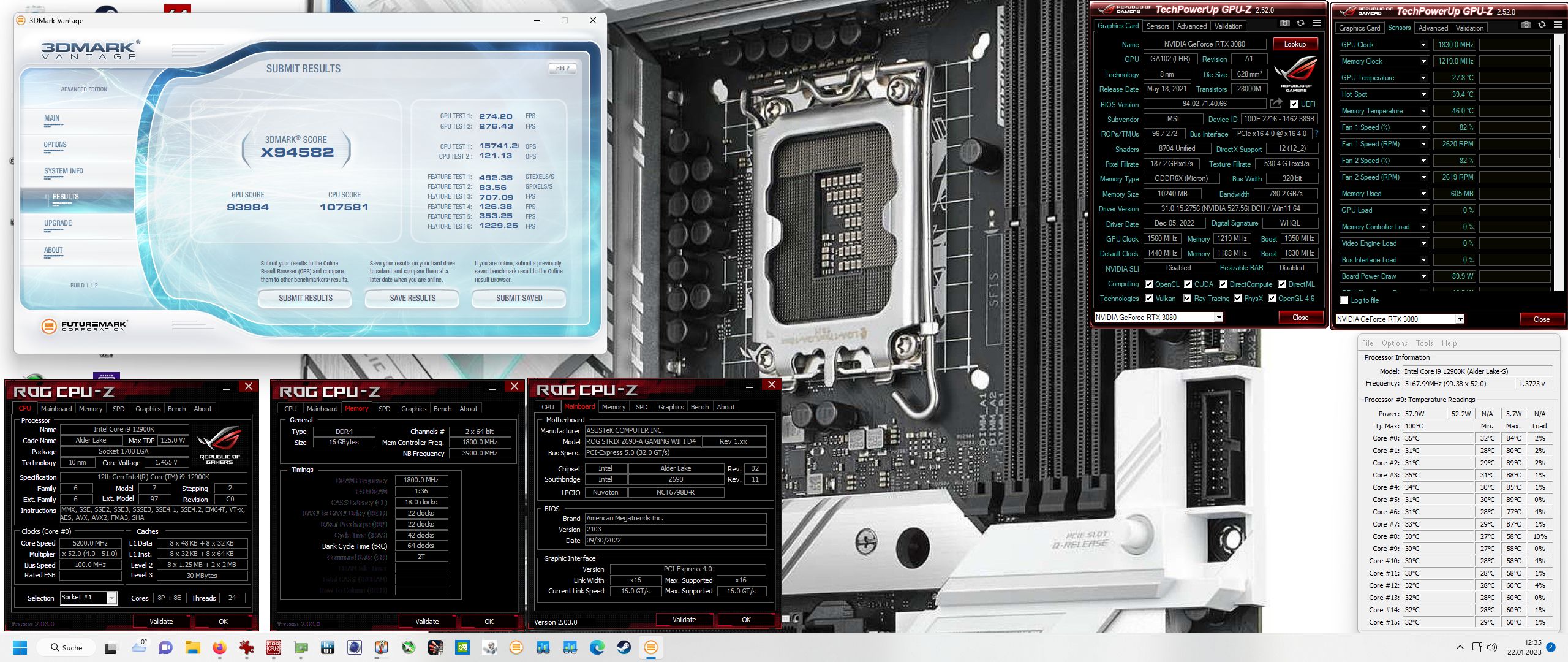Toggle the DirectCompute checkbox
Image resolution: width=1568 pixels, height=662 pixels.
coord(1223,284)
